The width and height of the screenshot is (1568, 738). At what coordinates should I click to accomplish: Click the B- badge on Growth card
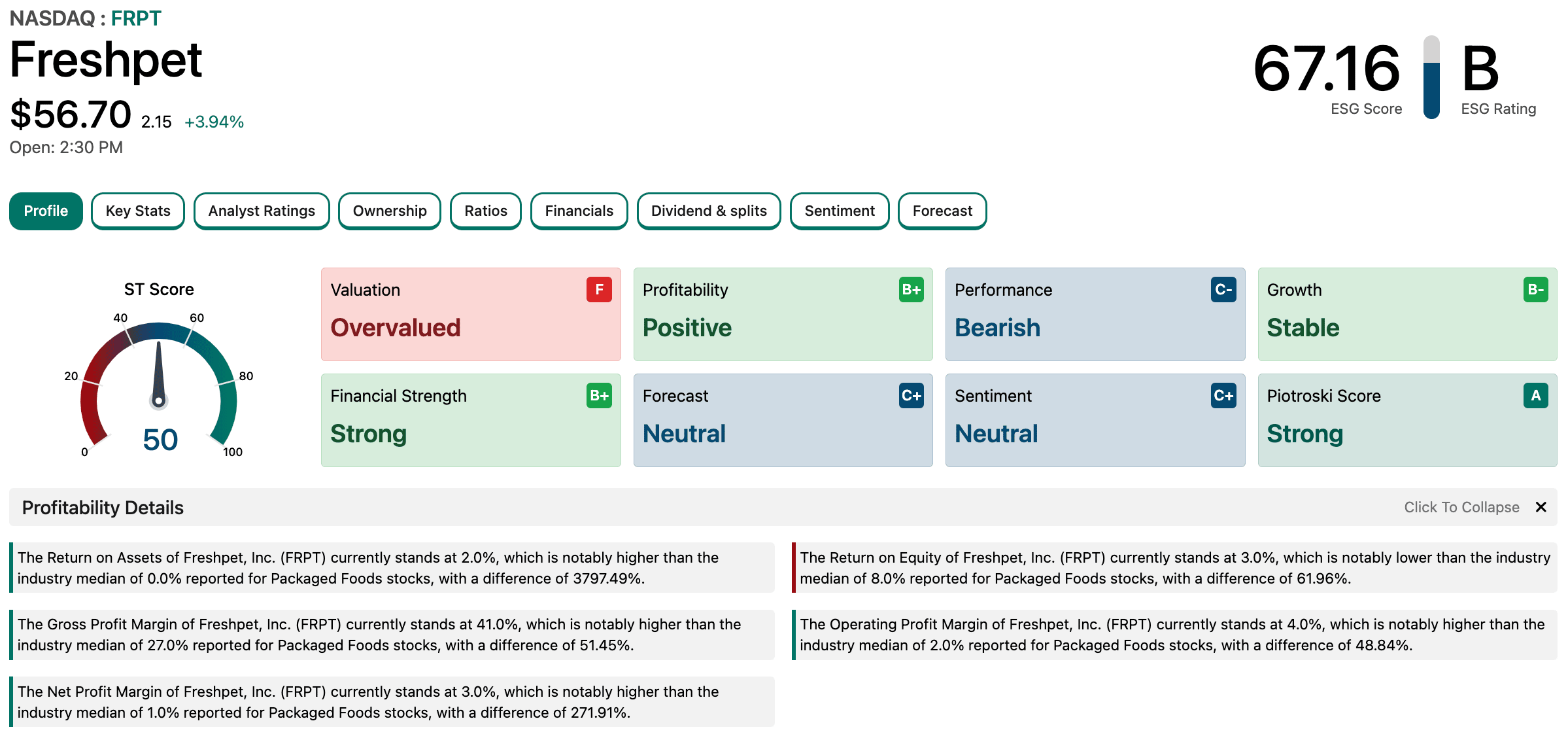(1535, 290)
